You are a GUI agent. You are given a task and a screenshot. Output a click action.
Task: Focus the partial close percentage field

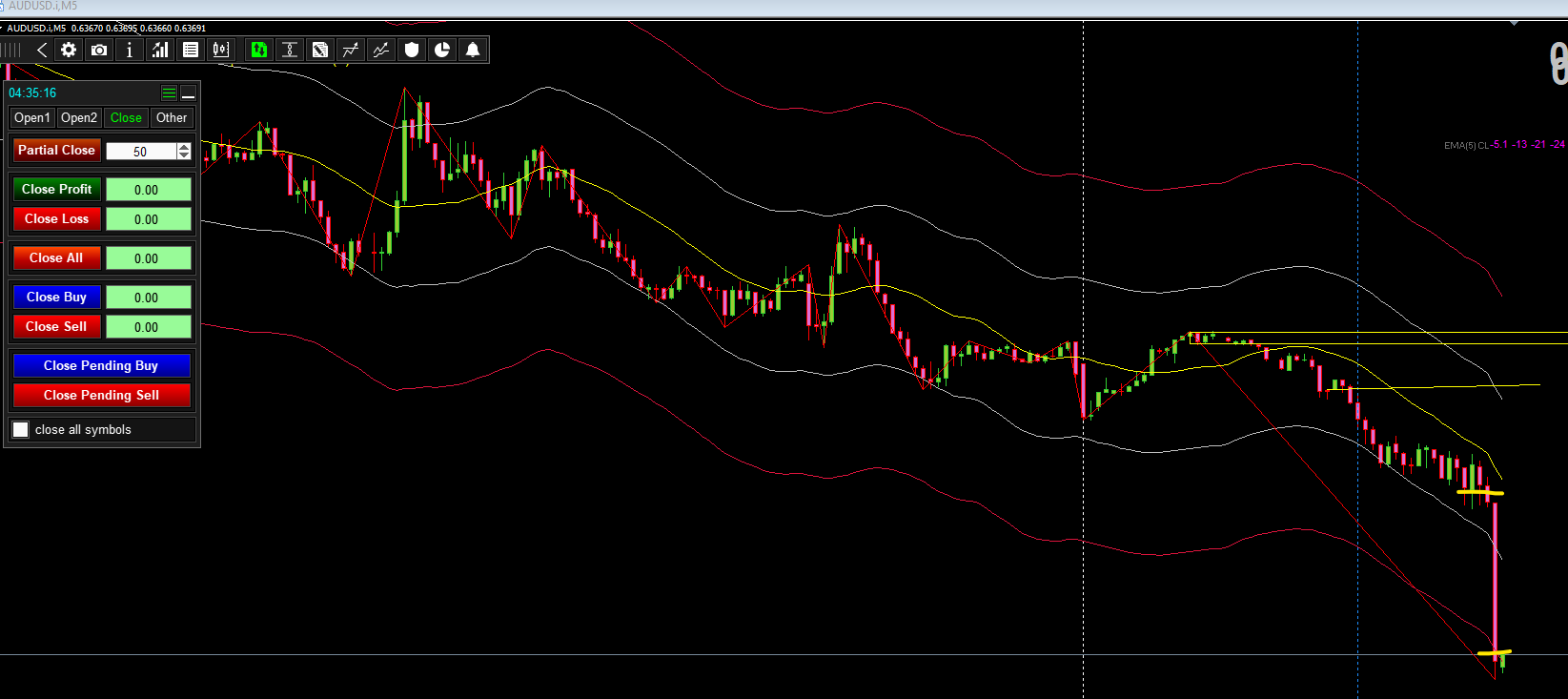tap(141, 151)
